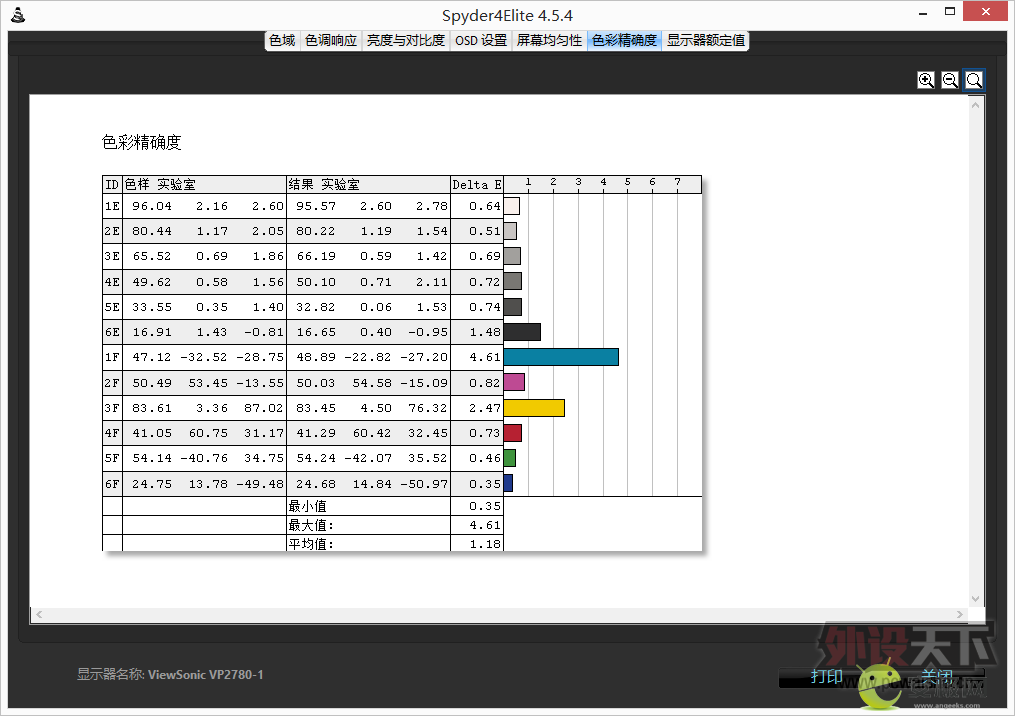This screenshot has width=1015, height=716.
Task: Click the 结果 实验室 column header
Action: (x=368, y=185)
